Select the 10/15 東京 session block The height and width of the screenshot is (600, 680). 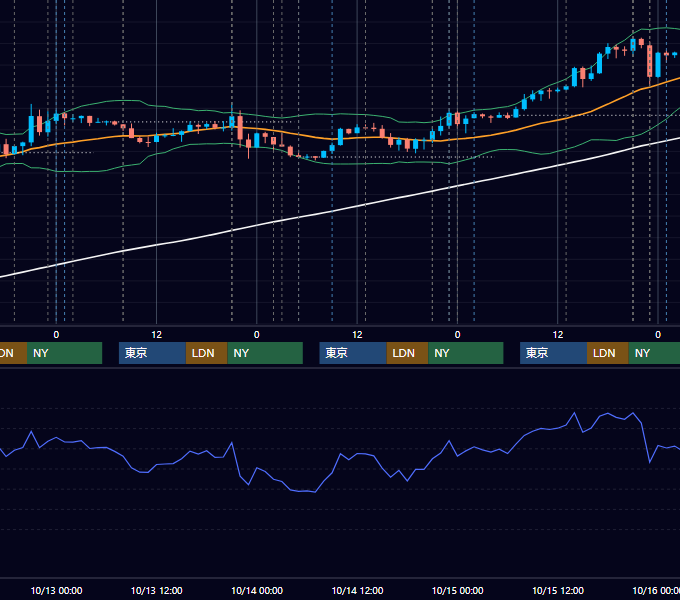[553, 353]
